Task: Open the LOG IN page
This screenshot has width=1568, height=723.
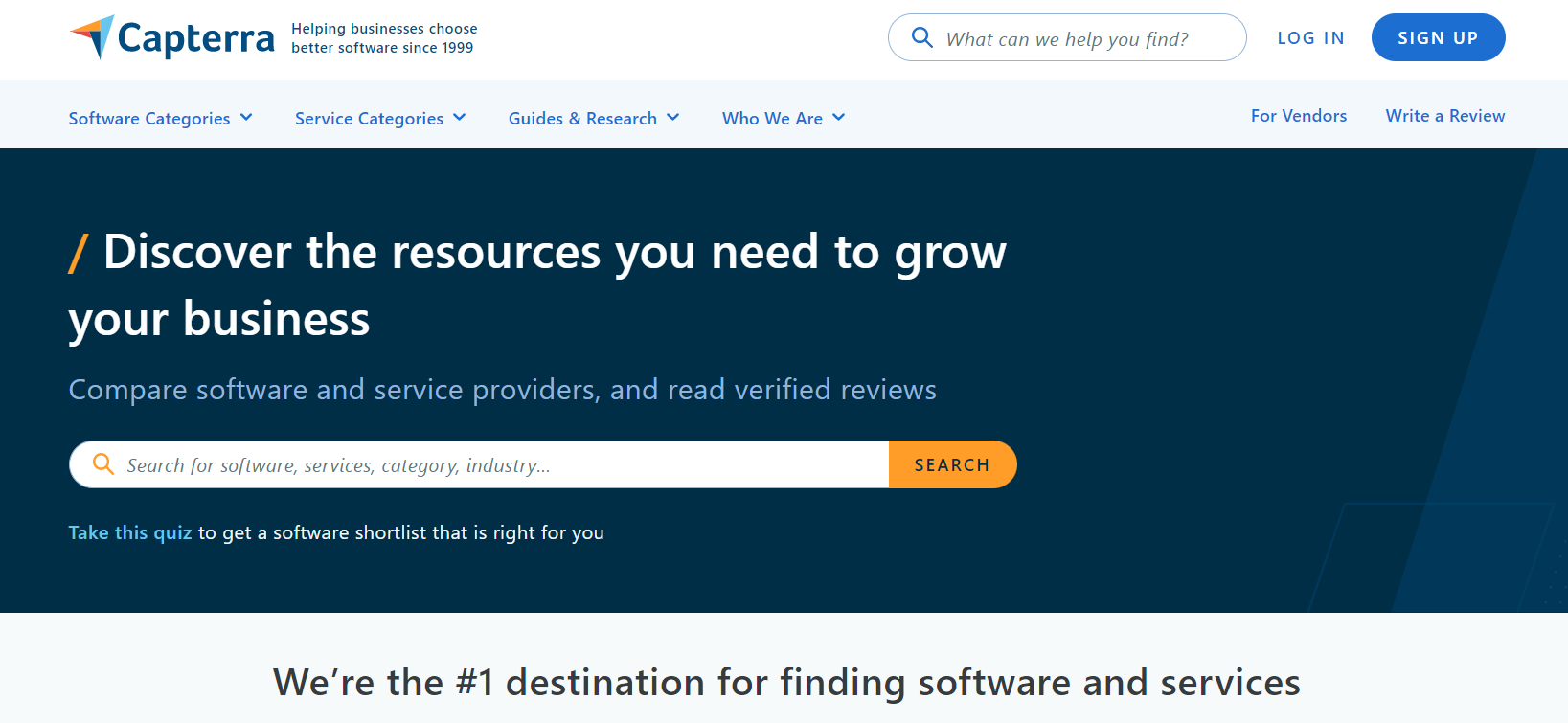Action: [1310, 38]
